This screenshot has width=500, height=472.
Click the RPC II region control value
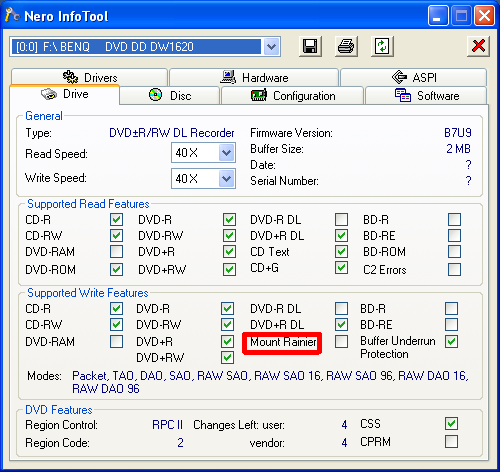coord(167,425)
